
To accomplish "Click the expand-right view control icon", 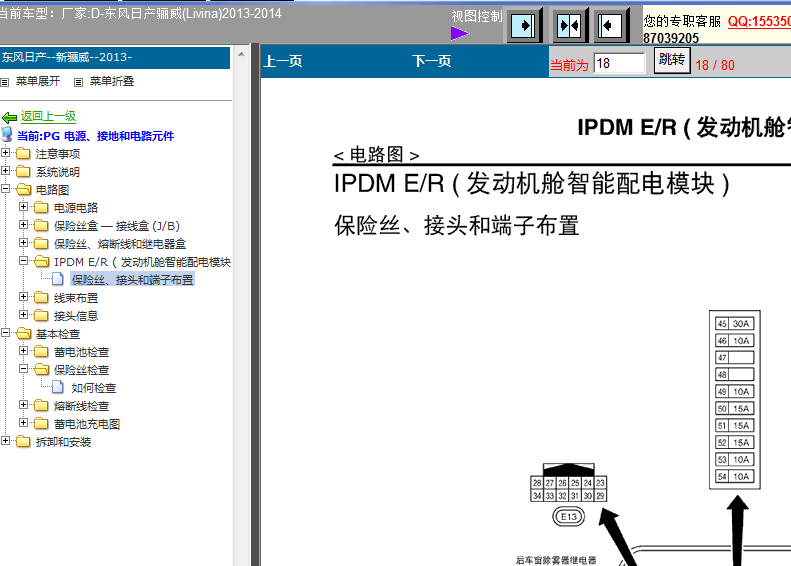I will pyautogui.click(x=524, y=25).
